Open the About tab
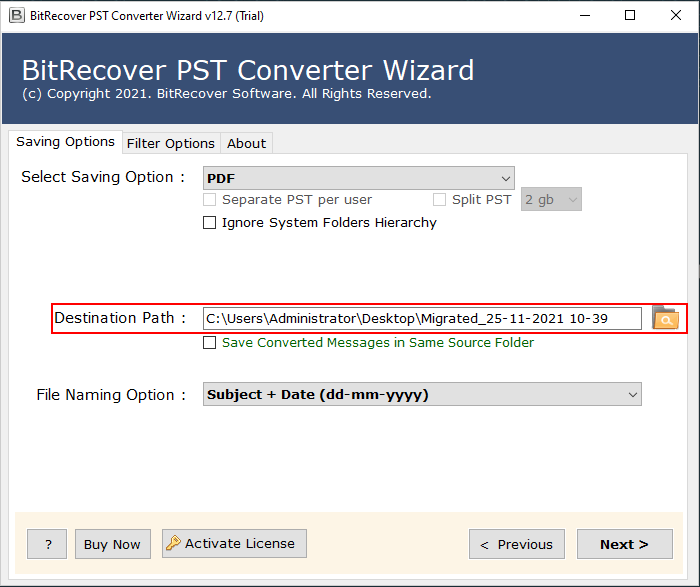 (246, 143)
